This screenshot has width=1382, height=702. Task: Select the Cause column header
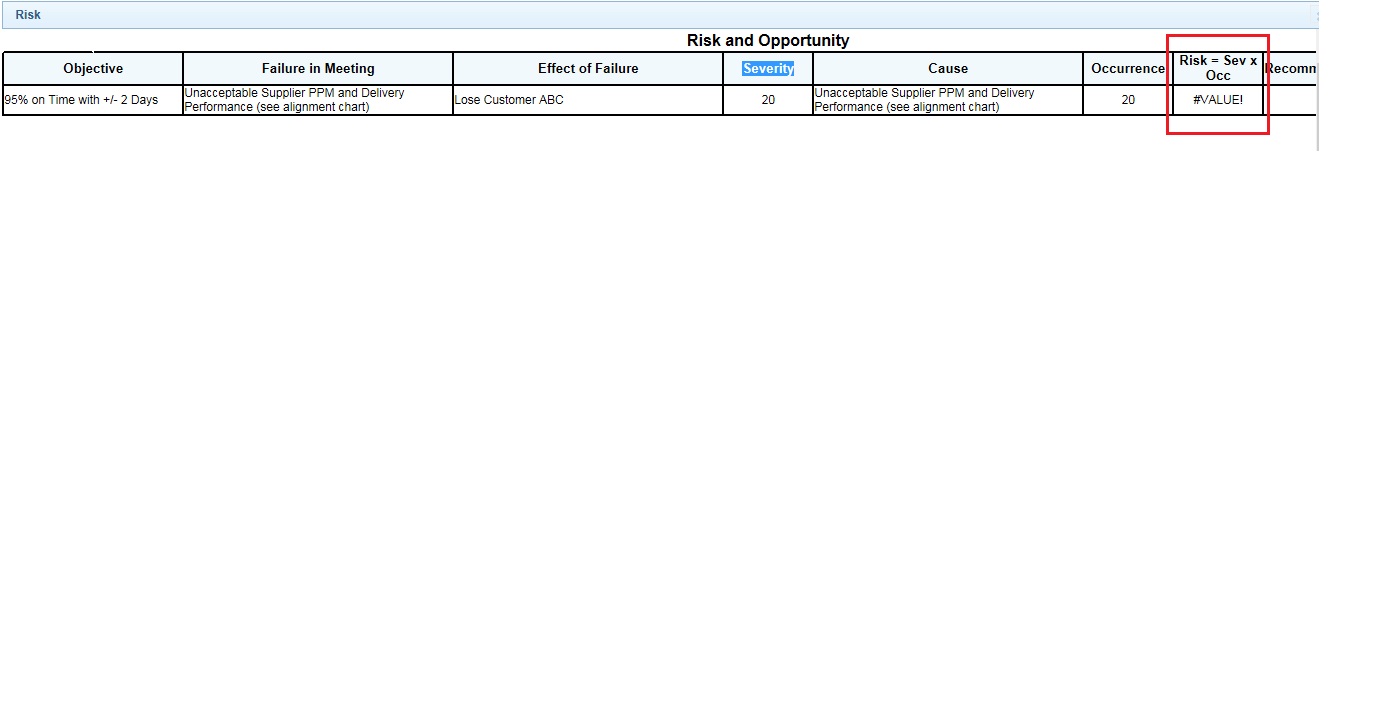948,69
